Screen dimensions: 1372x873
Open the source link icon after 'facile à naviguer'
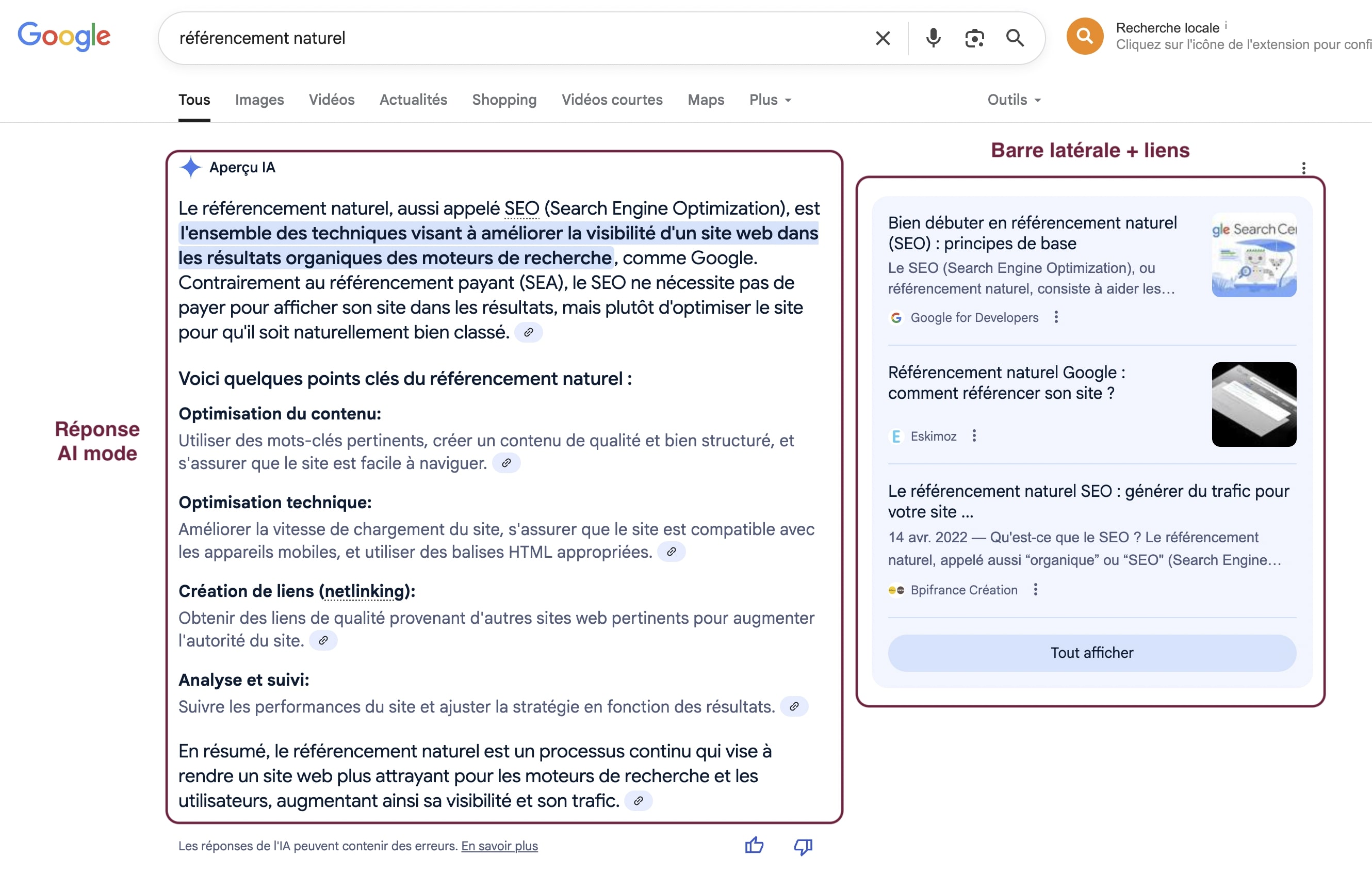(506, 463)
